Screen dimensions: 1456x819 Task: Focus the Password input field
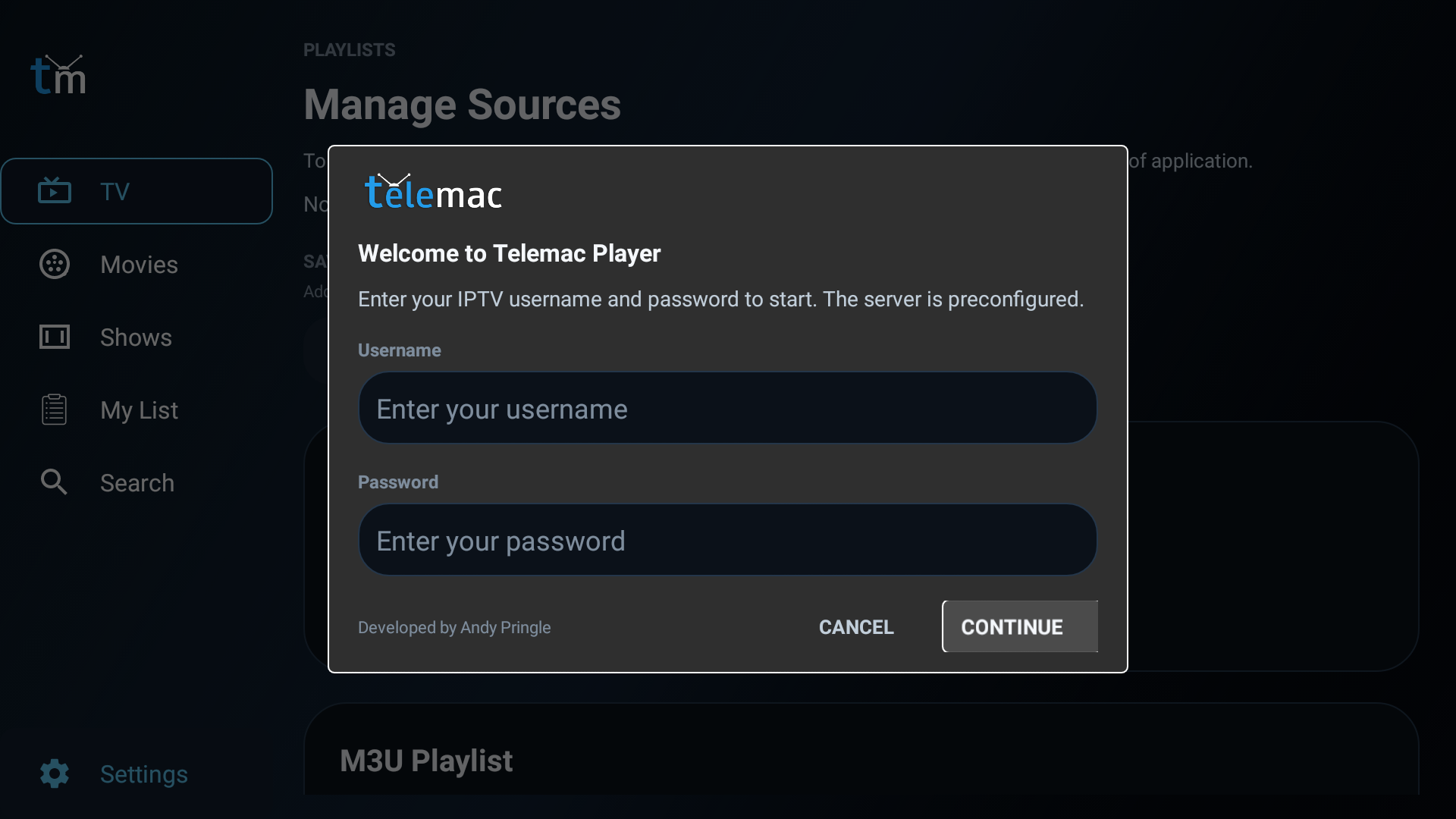[727, 540]
